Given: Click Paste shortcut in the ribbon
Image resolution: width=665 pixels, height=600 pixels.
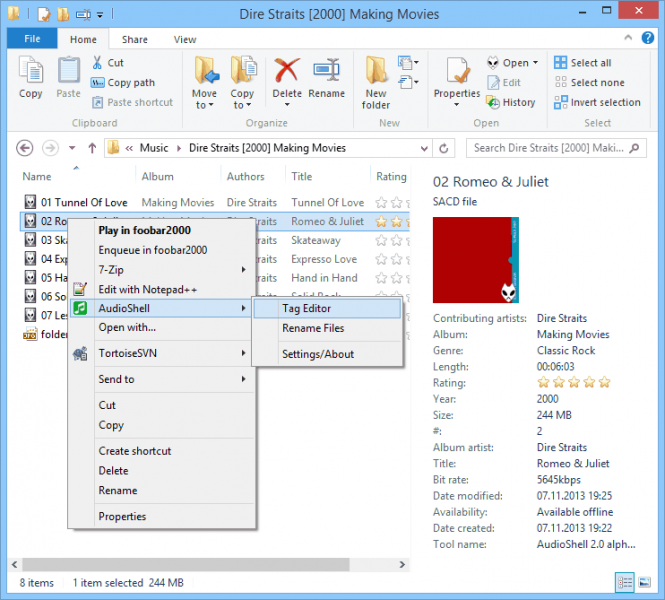Looking at the screenshot, I should point(132,102).
